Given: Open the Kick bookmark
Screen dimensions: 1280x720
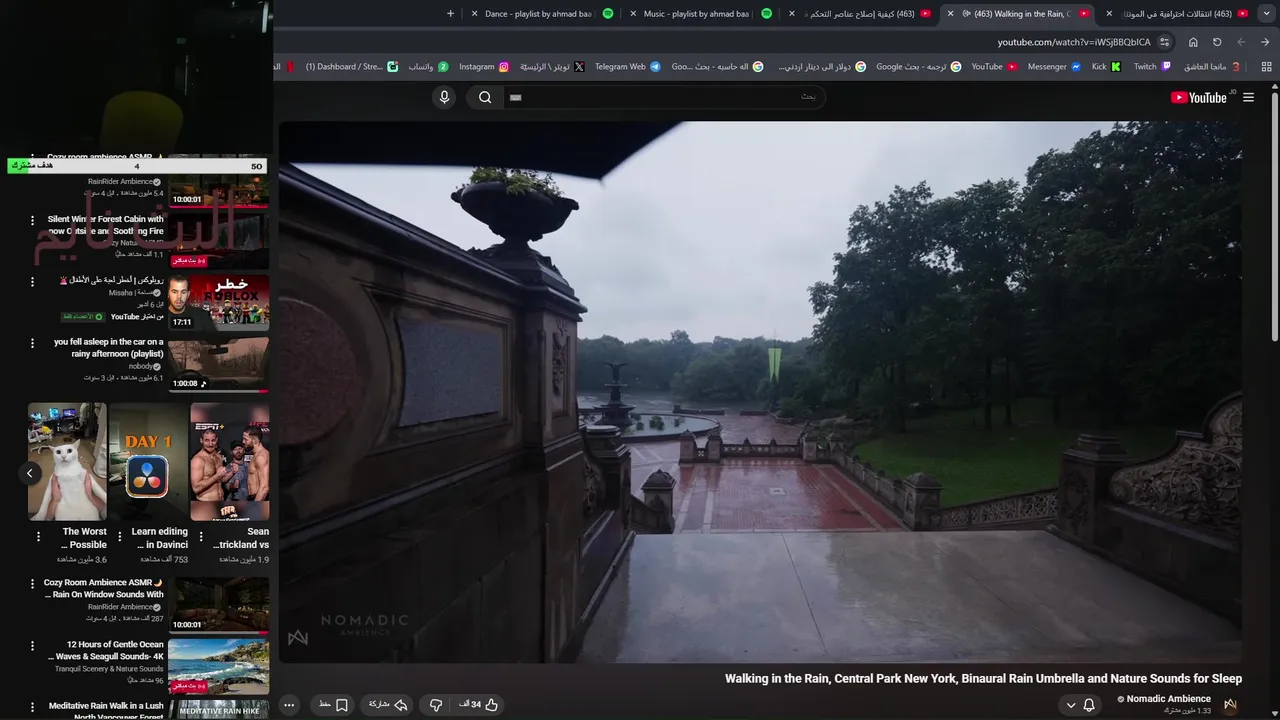Looking at the screenshot, I should [x=1106, y=67].
